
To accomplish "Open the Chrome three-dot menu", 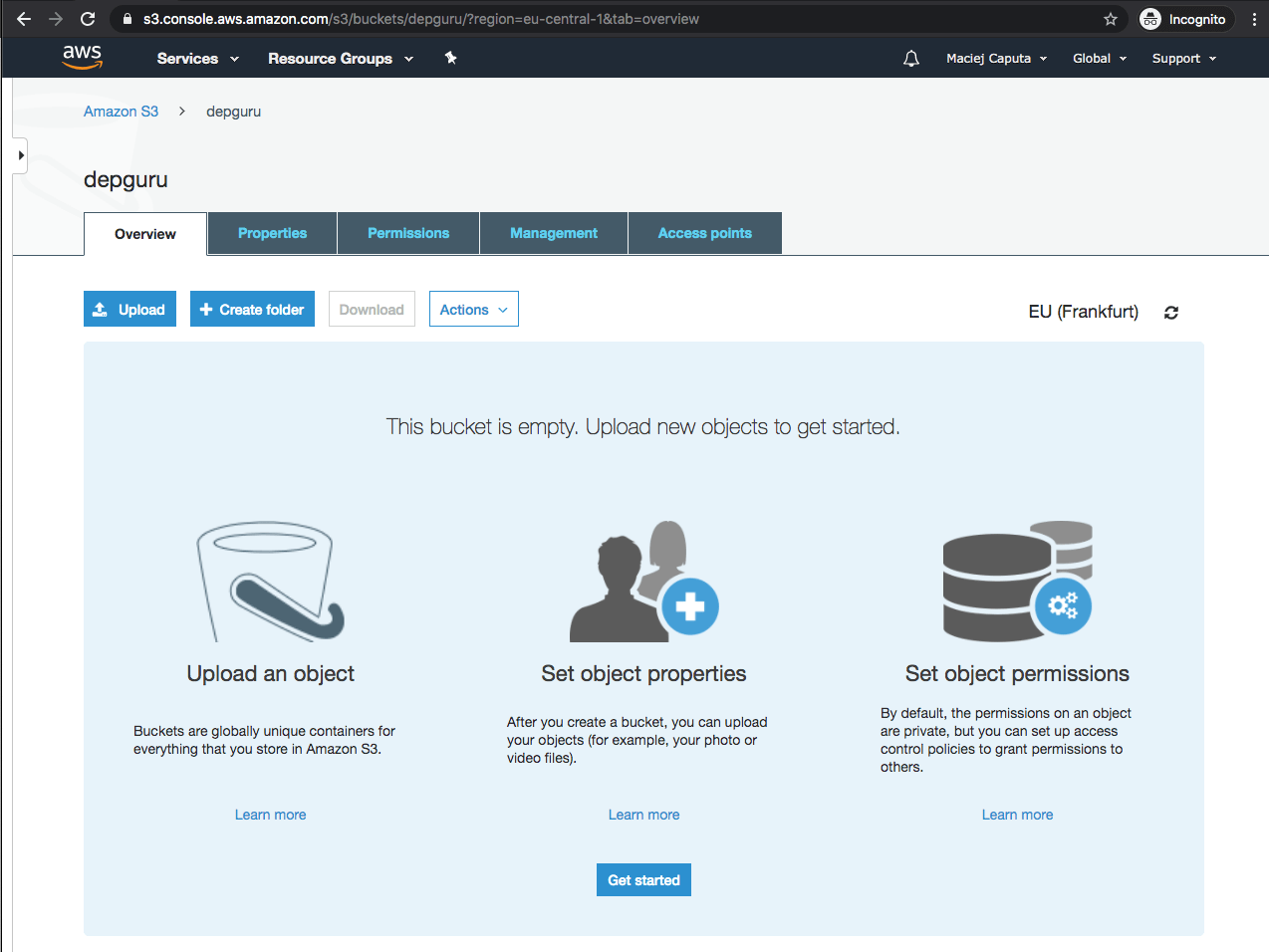I will [1254, 19].
